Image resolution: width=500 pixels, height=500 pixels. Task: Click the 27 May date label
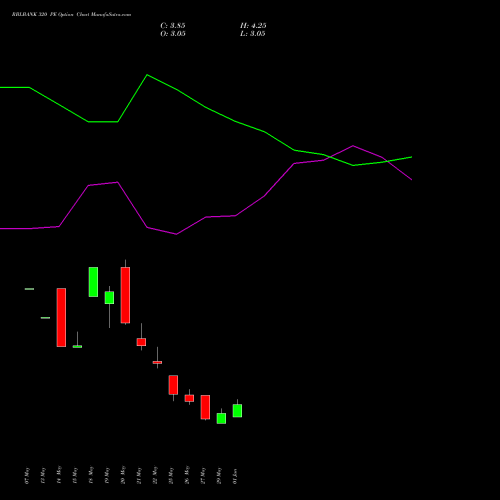click(x=203, y=476)
